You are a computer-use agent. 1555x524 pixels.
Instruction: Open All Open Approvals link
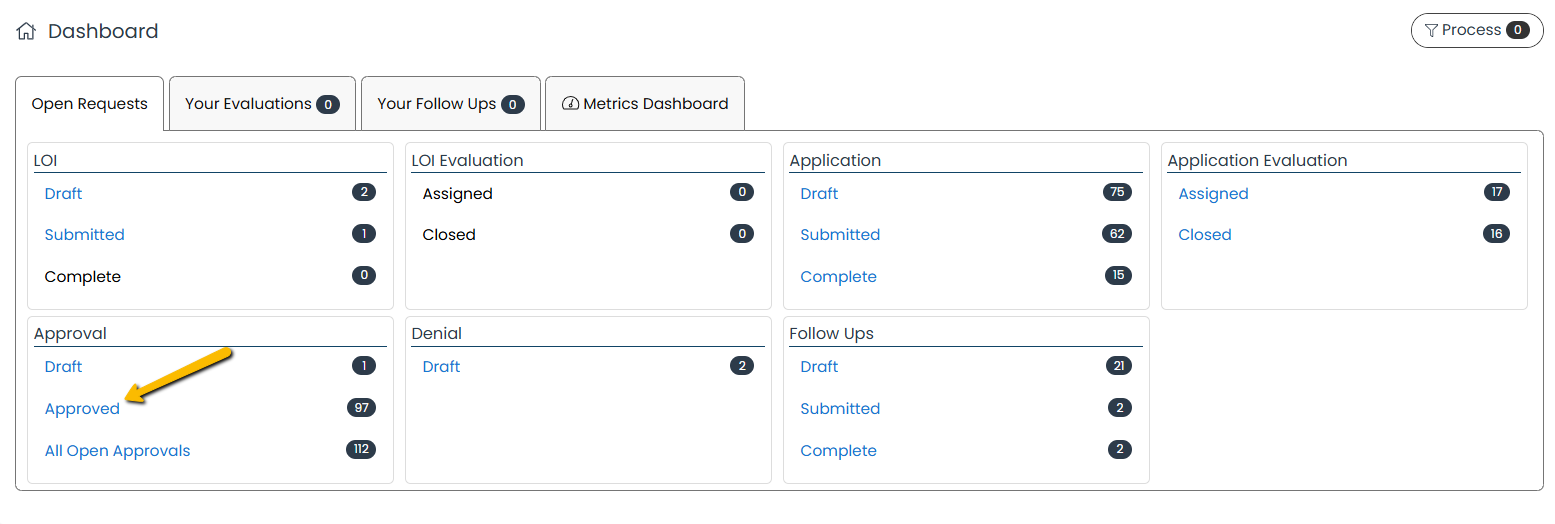coord(117,451)
